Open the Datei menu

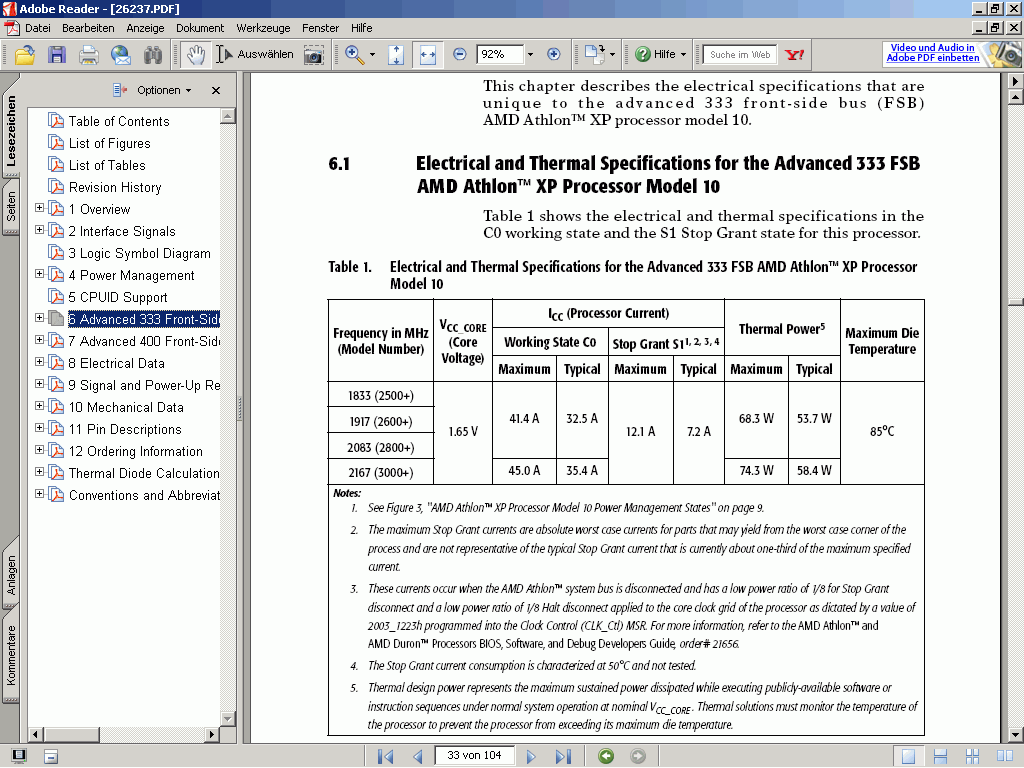37,28
